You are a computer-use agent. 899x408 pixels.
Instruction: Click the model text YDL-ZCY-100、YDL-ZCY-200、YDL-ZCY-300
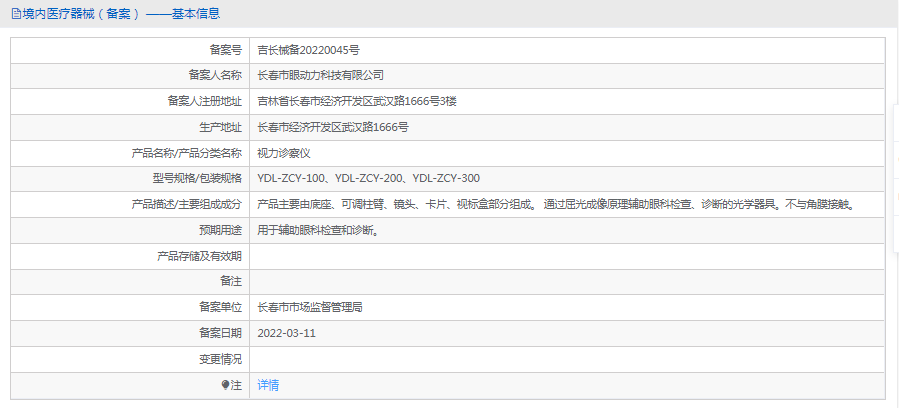[369, 178]
